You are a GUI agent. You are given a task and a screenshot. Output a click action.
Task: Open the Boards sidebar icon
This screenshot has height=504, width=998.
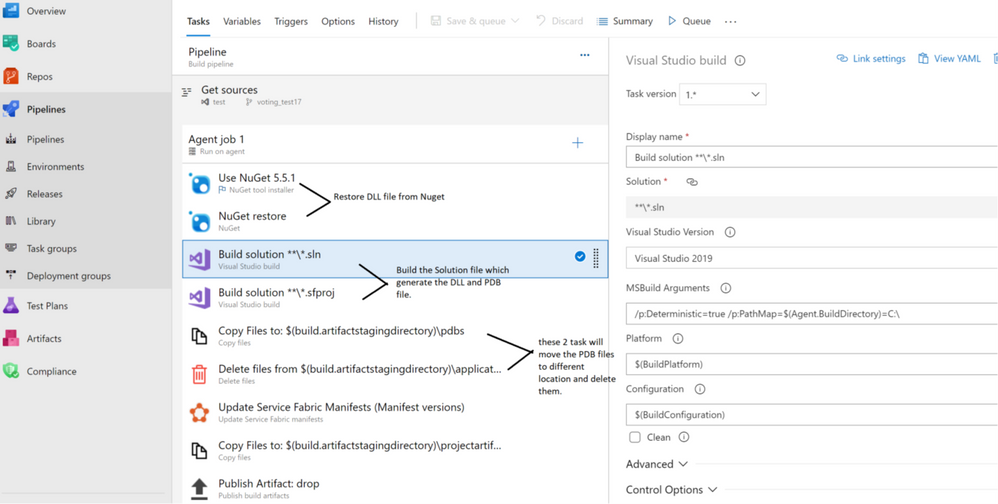coord(11,44)
